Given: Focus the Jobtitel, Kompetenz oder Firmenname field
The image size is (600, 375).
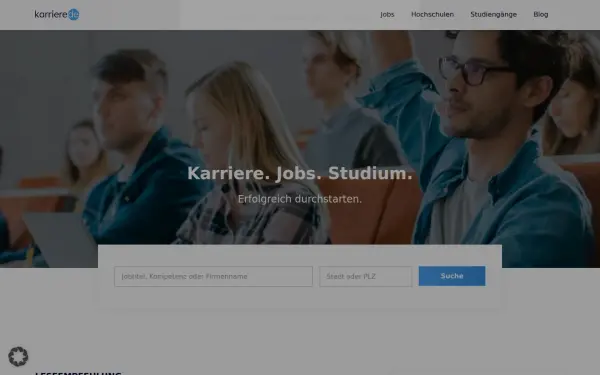Looking at the screenshot, I should pyautogui.click(x=213, y=276).
